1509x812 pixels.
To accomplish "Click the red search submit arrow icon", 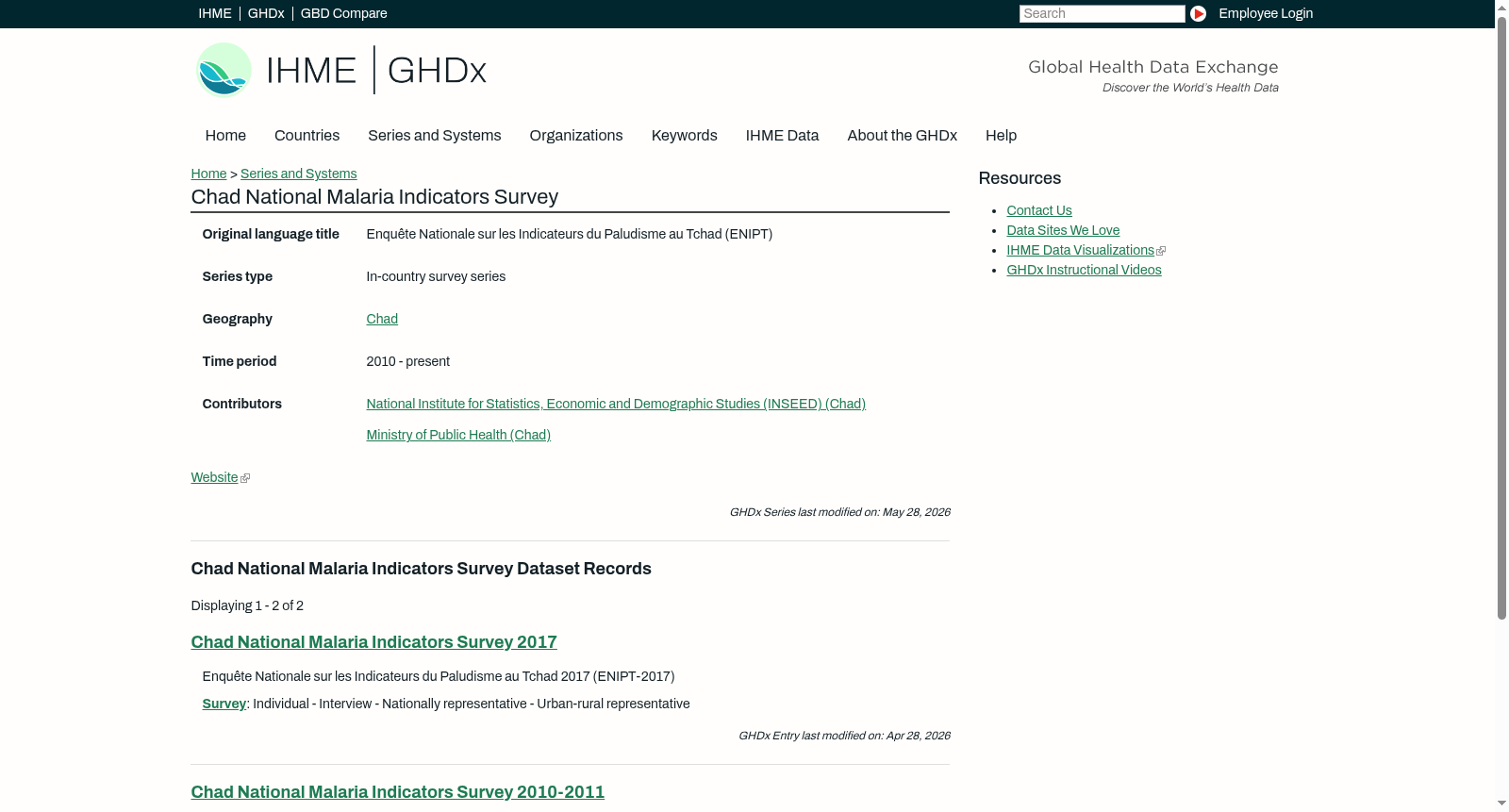I will (x=1198, y=13).
